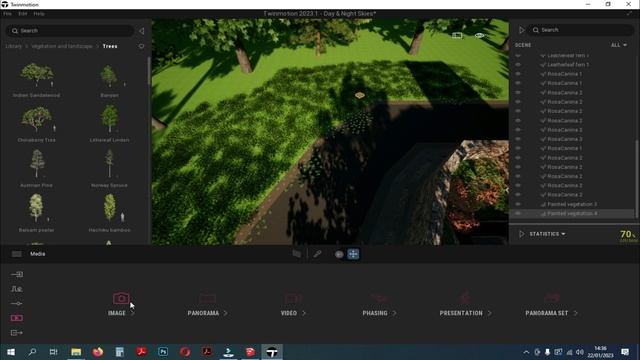Select the Indian Sandalwood tree thumbnail
The image size is (640, 360).
37,76
